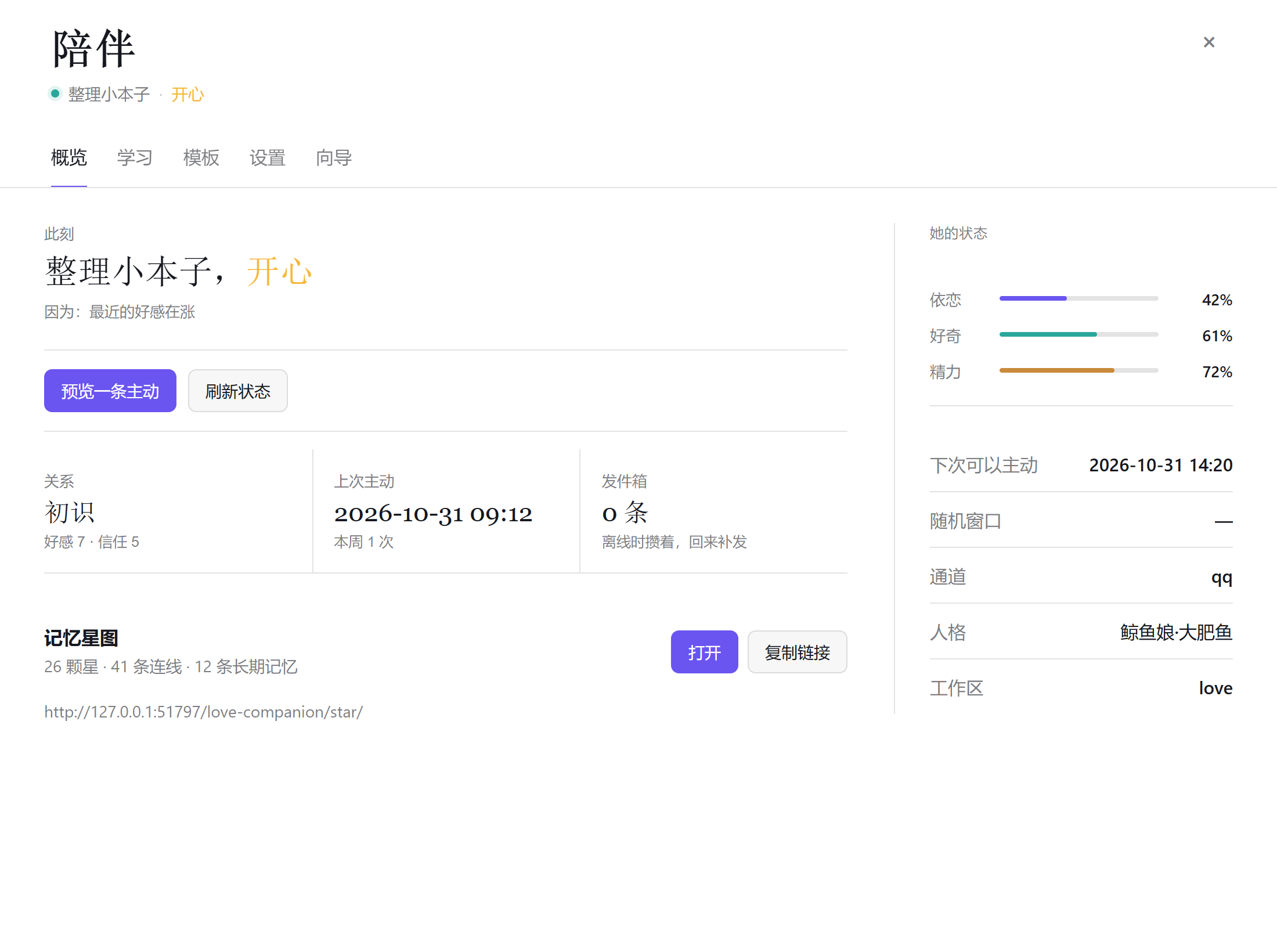
Task: Click the outbox count 0 条
Action: [x=625, y=513]
